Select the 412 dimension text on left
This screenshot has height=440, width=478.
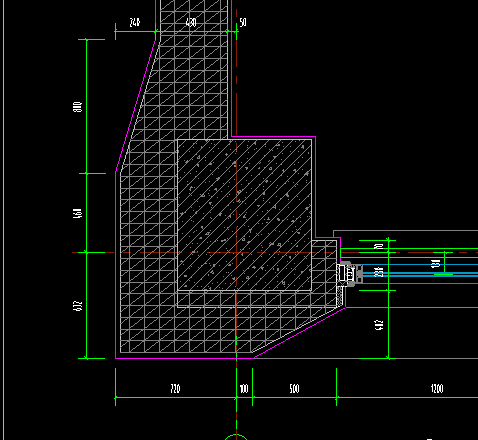coord(77,306)
